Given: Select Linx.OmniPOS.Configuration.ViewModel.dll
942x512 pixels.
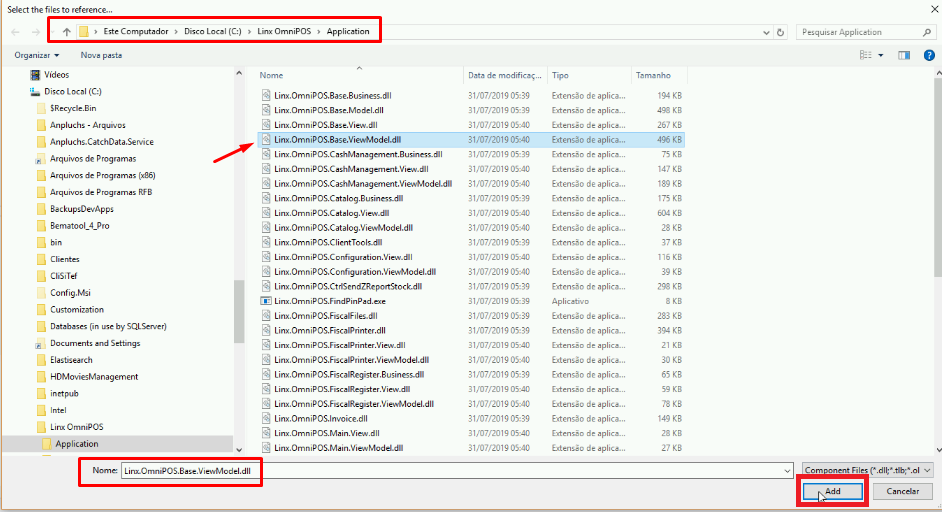Looking at the screenshot, I should coord(354,272).
